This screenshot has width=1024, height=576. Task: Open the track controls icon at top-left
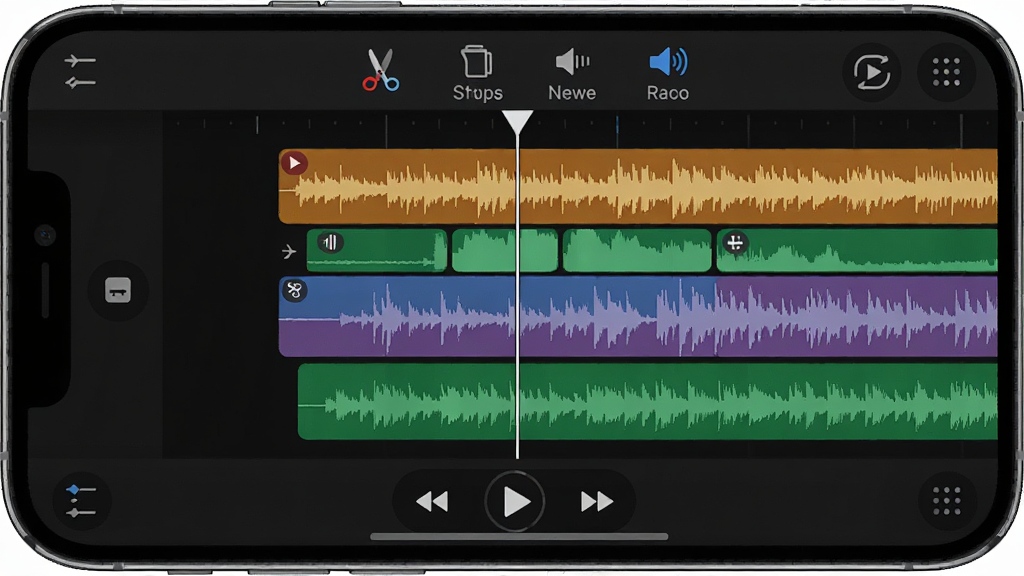(80, 71)
